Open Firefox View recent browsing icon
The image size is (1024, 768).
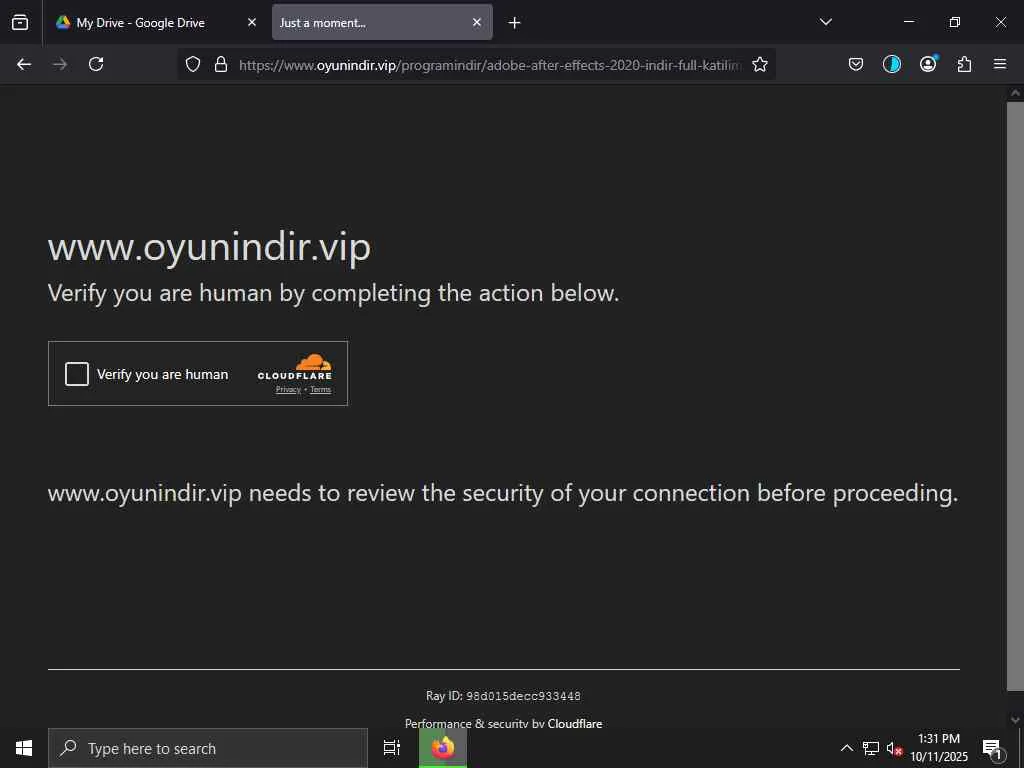(20, 22)
